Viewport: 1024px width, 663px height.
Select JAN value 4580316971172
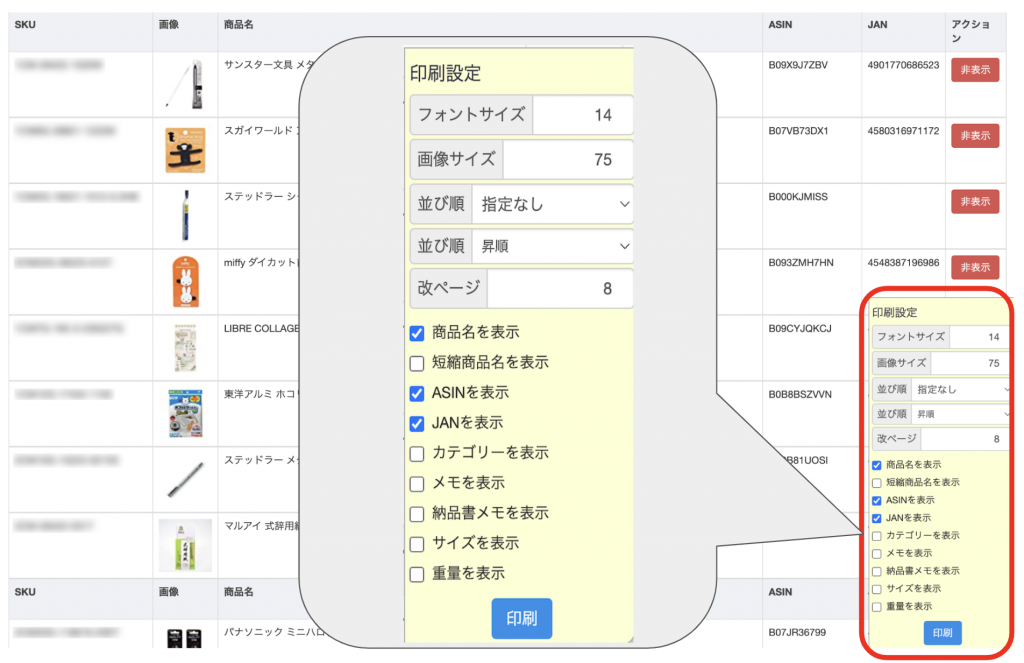[x=903, y=131]
